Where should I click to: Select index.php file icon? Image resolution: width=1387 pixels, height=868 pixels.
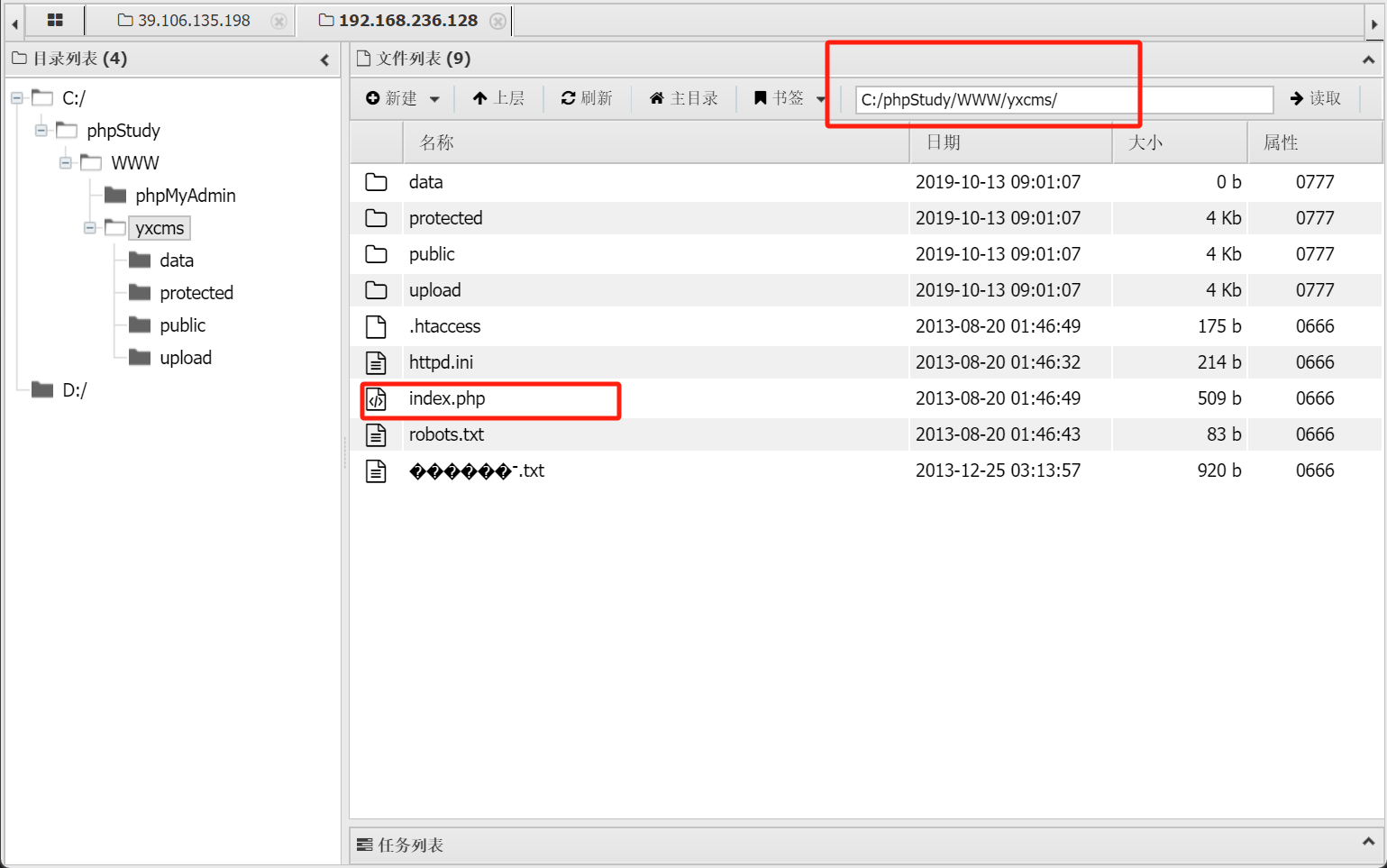[376, 398]
